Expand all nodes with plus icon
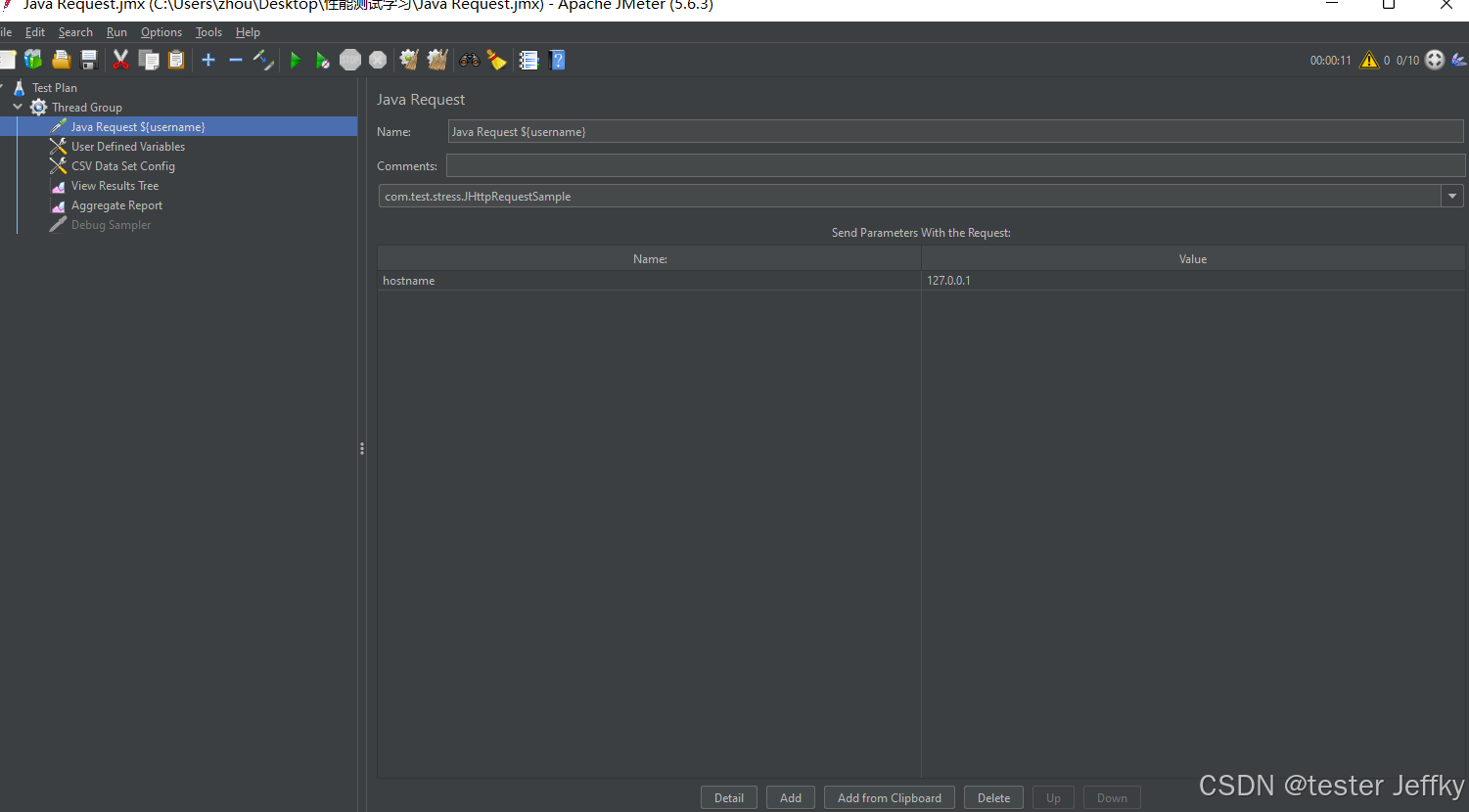 pos(208,60)
